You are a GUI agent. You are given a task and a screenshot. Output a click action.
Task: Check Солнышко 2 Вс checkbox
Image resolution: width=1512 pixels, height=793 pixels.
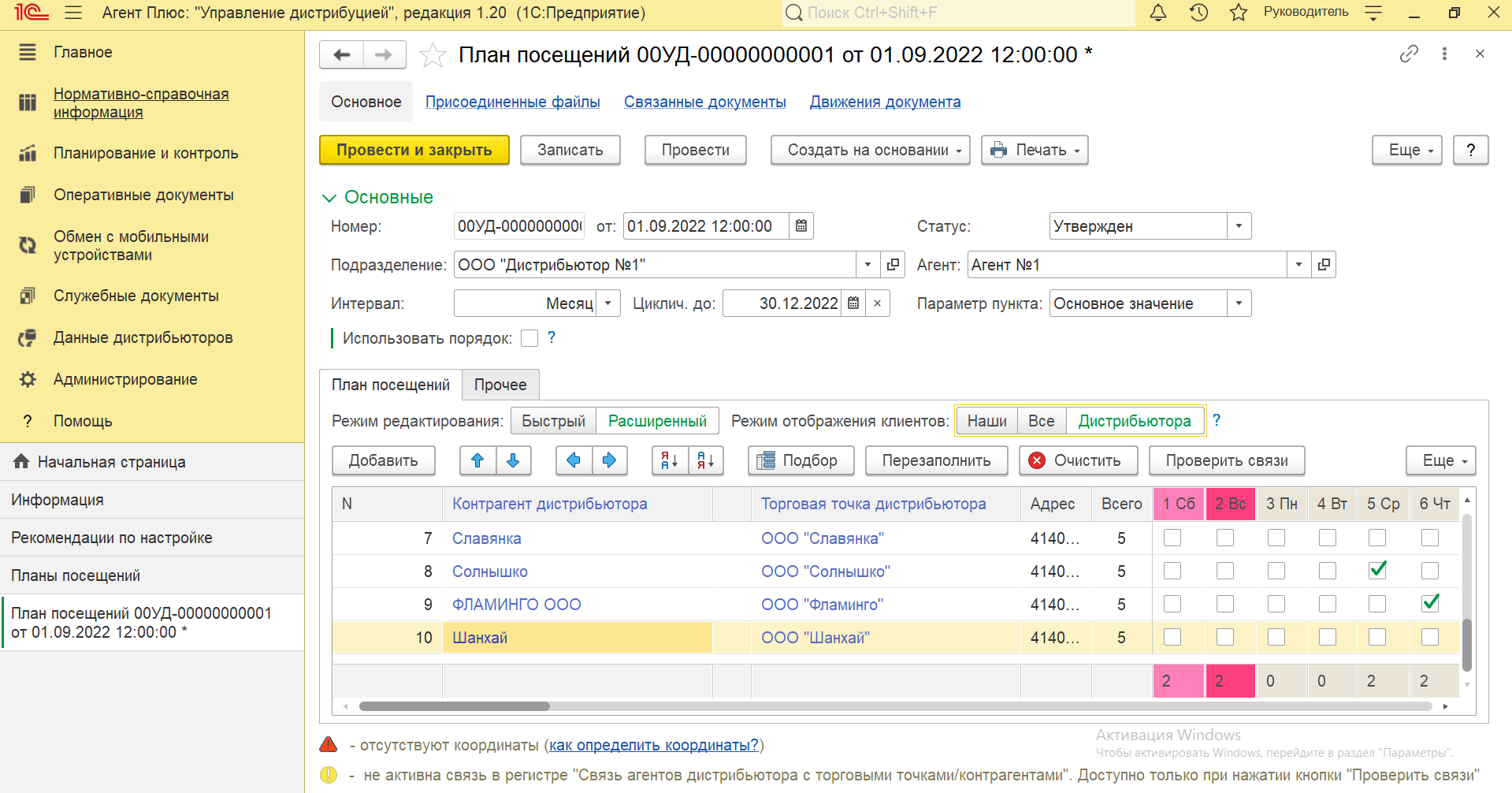coord(1225,571)
